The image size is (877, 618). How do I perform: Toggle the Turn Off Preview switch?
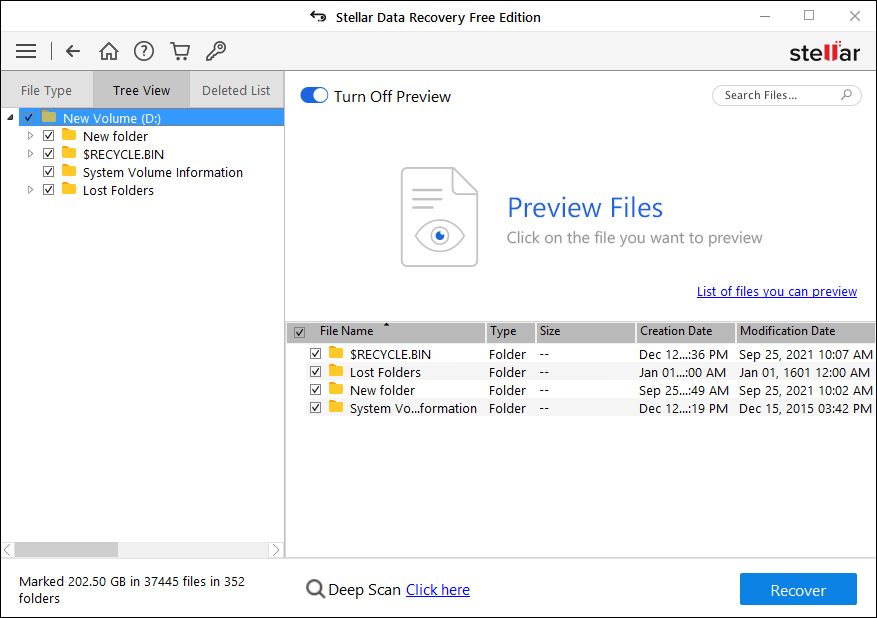coord(314,96)
